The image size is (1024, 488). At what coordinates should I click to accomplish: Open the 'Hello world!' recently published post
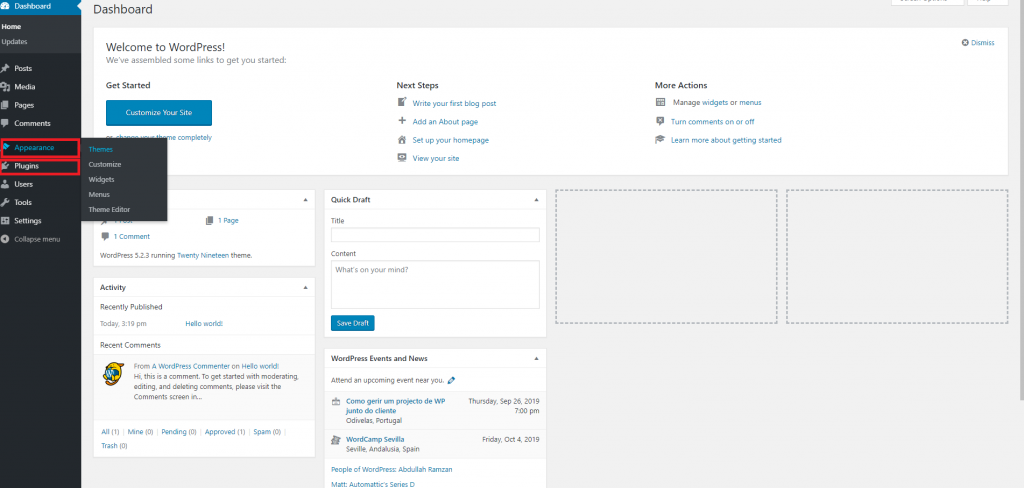204,323
